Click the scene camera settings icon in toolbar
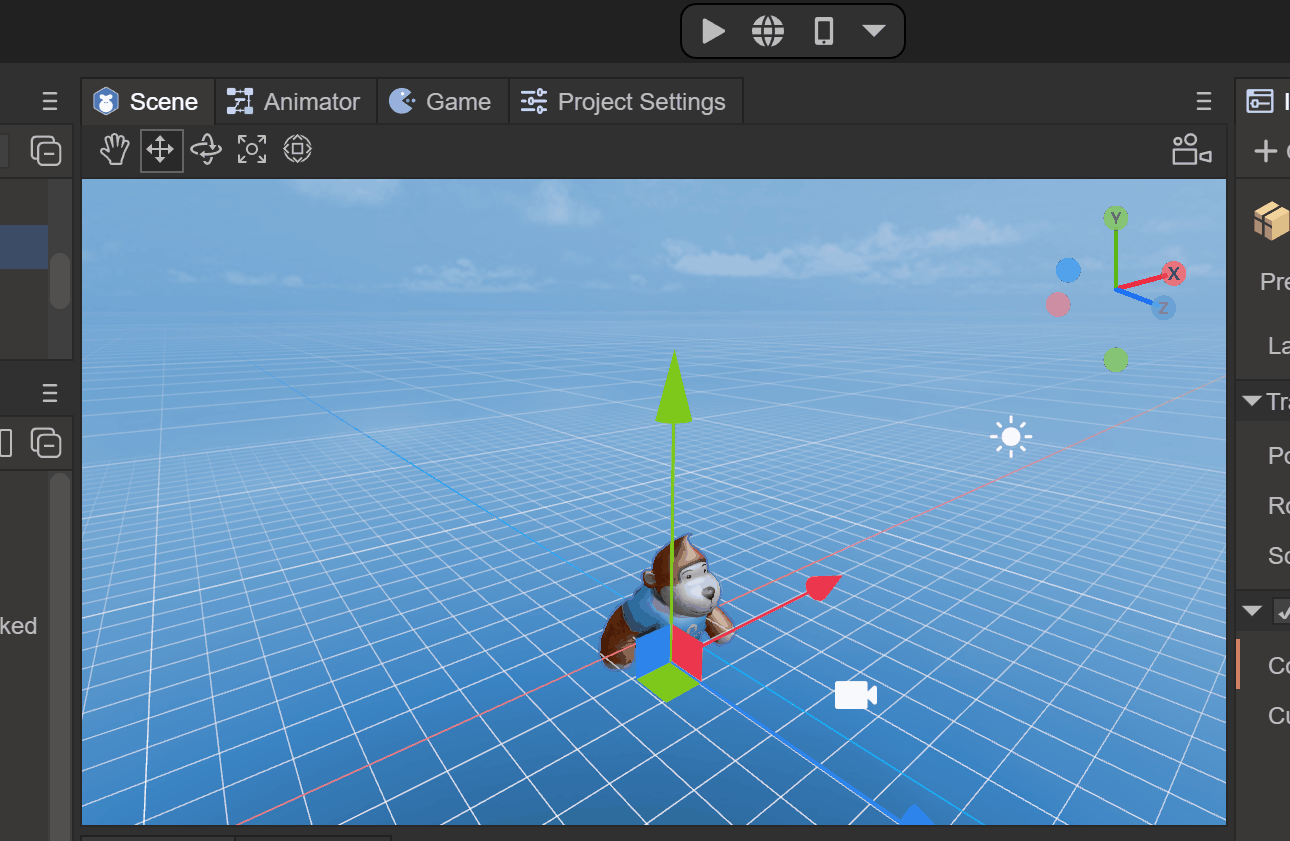 tap(1191, 150)
